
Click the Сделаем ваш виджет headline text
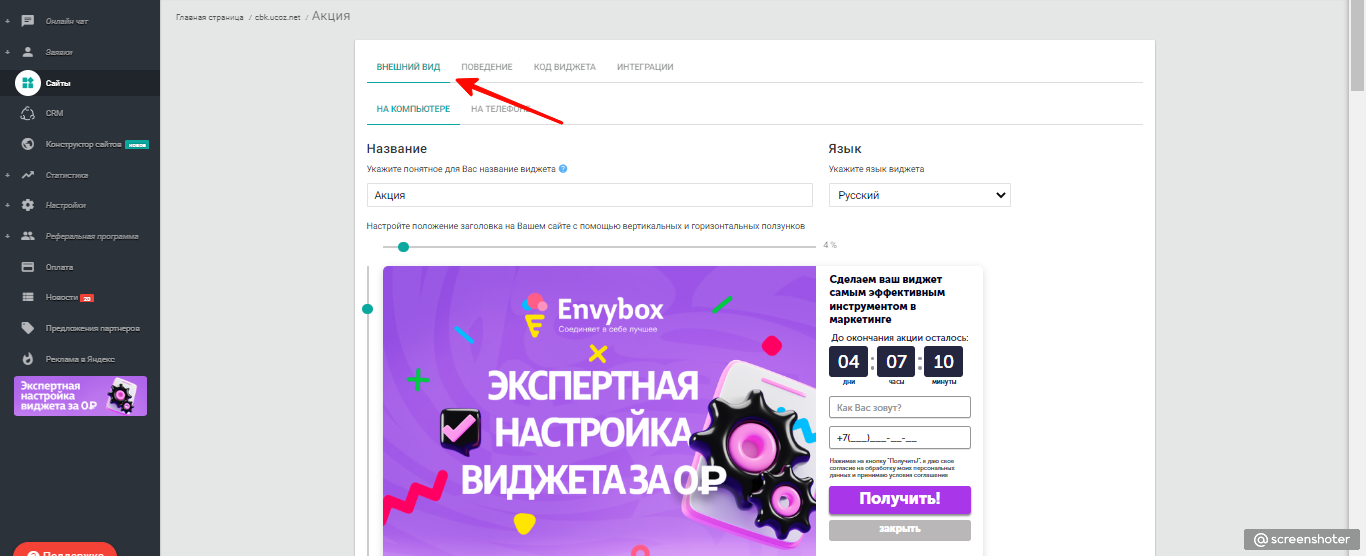tap(888, 299)
